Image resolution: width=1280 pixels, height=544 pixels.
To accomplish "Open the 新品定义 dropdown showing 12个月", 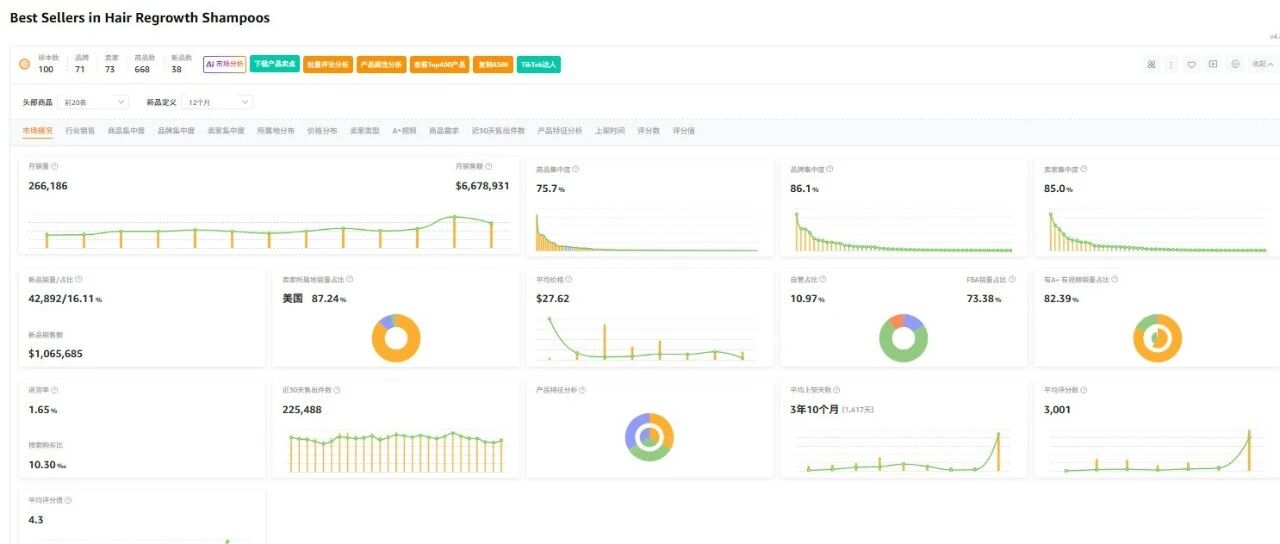I will (217, 102).
